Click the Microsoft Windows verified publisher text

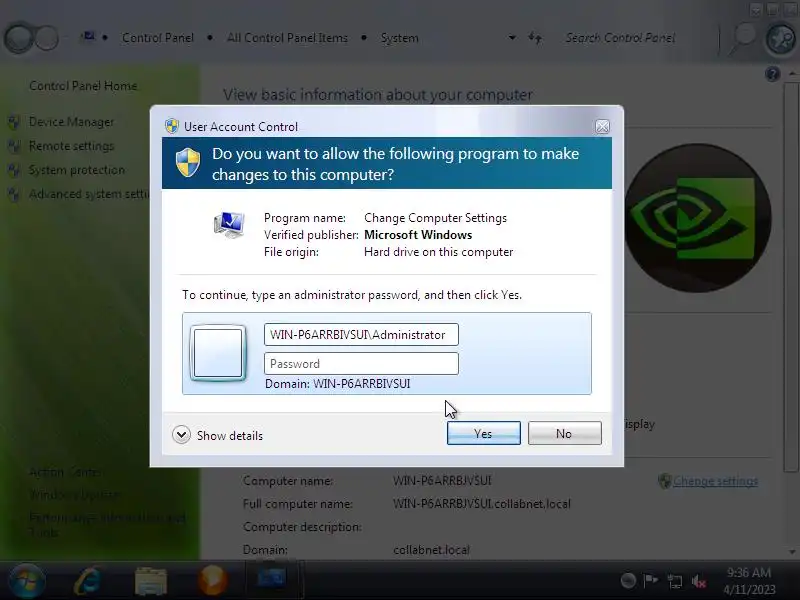418,235
